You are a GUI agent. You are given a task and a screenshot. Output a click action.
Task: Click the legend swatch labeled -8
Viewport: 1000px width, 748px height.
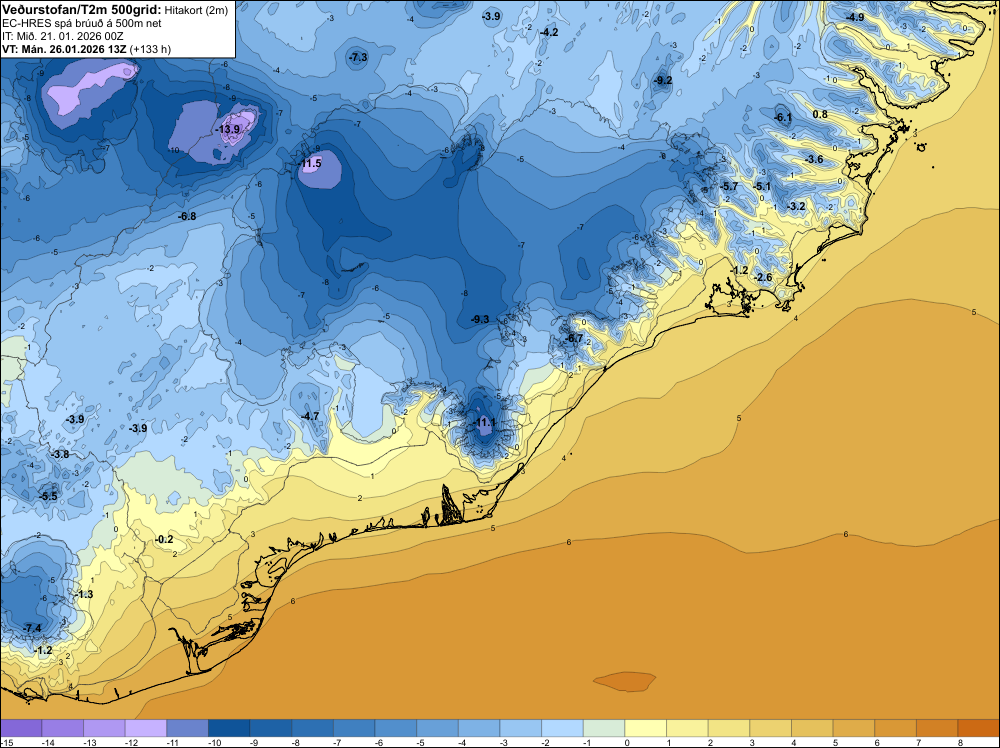click(x=312, y=729)
